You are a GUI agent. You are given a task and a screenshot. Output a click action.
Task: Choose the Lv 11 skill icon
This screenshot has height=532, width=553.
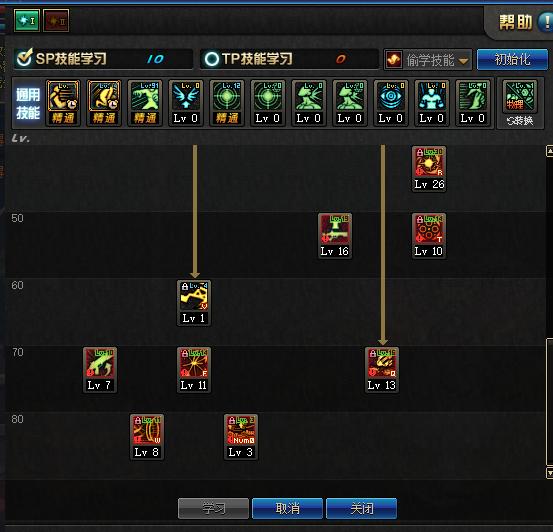point(194,363)
